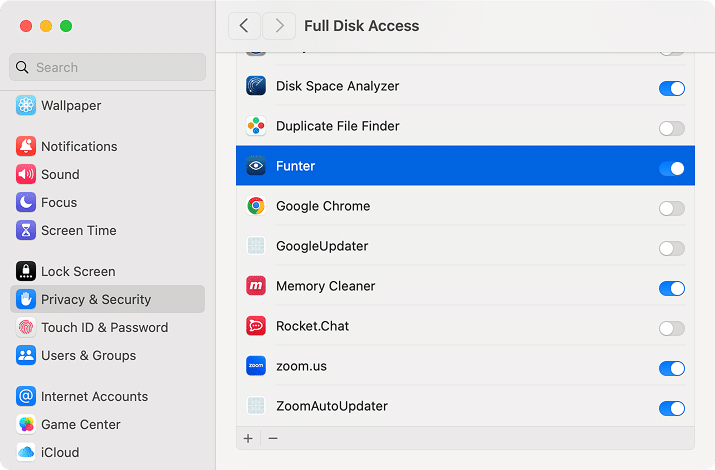This screenshot has height=470, width=715.
Task: Click the Google Chrome app icon
Action: [x=256, y=206]
